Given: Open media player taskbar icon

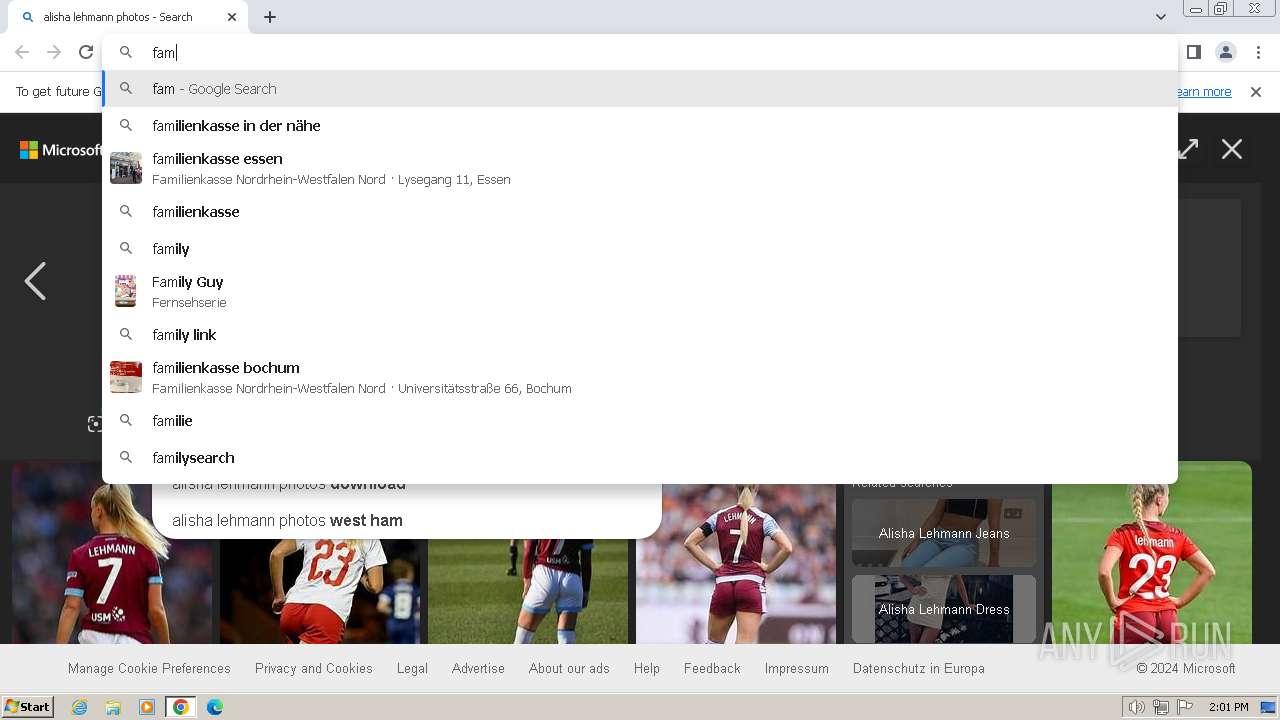Looking at the screenshot, I should point(147,707).
